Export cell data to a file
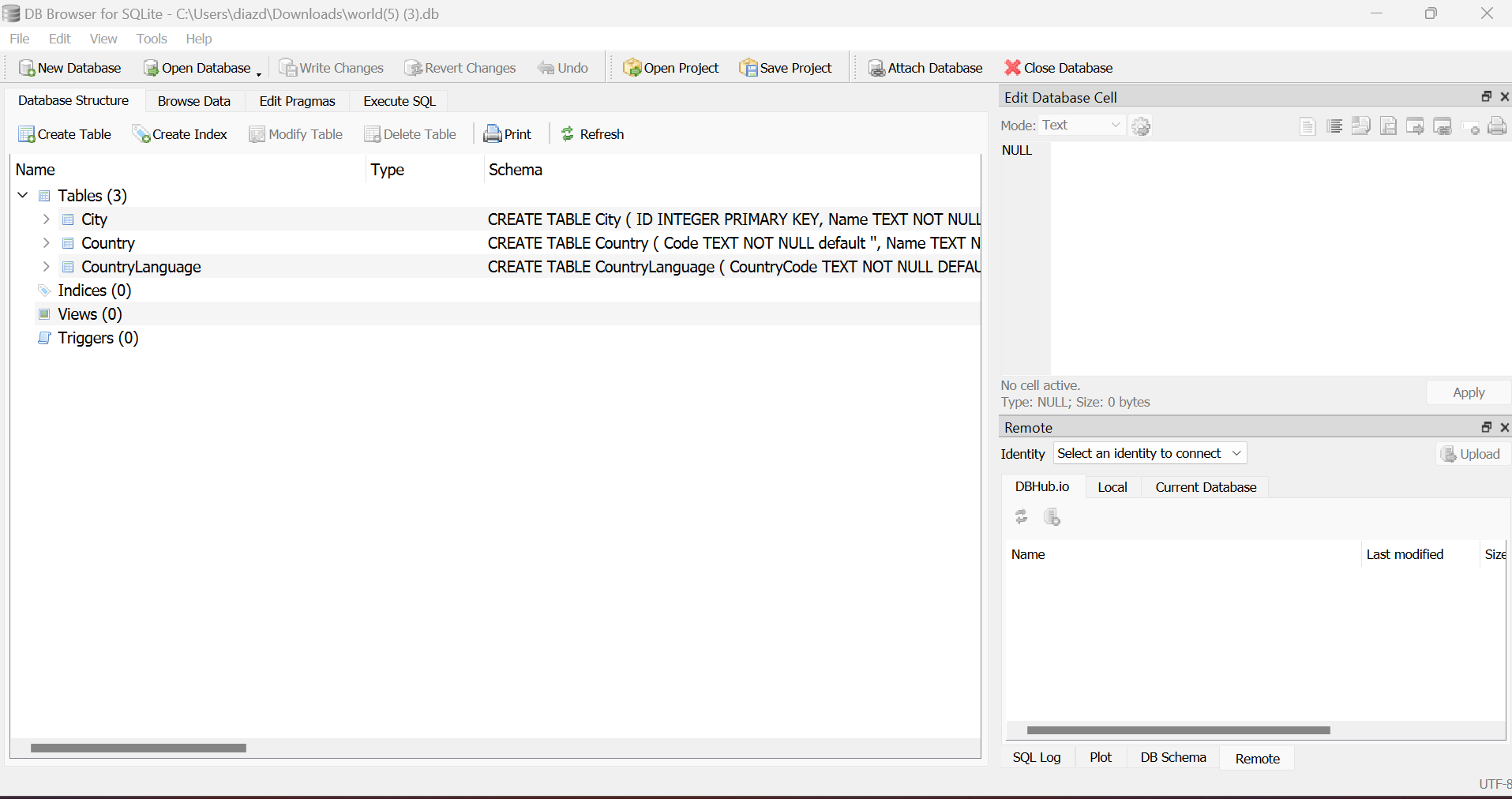The image size is (1512, 799). [x=1388, y=126]
